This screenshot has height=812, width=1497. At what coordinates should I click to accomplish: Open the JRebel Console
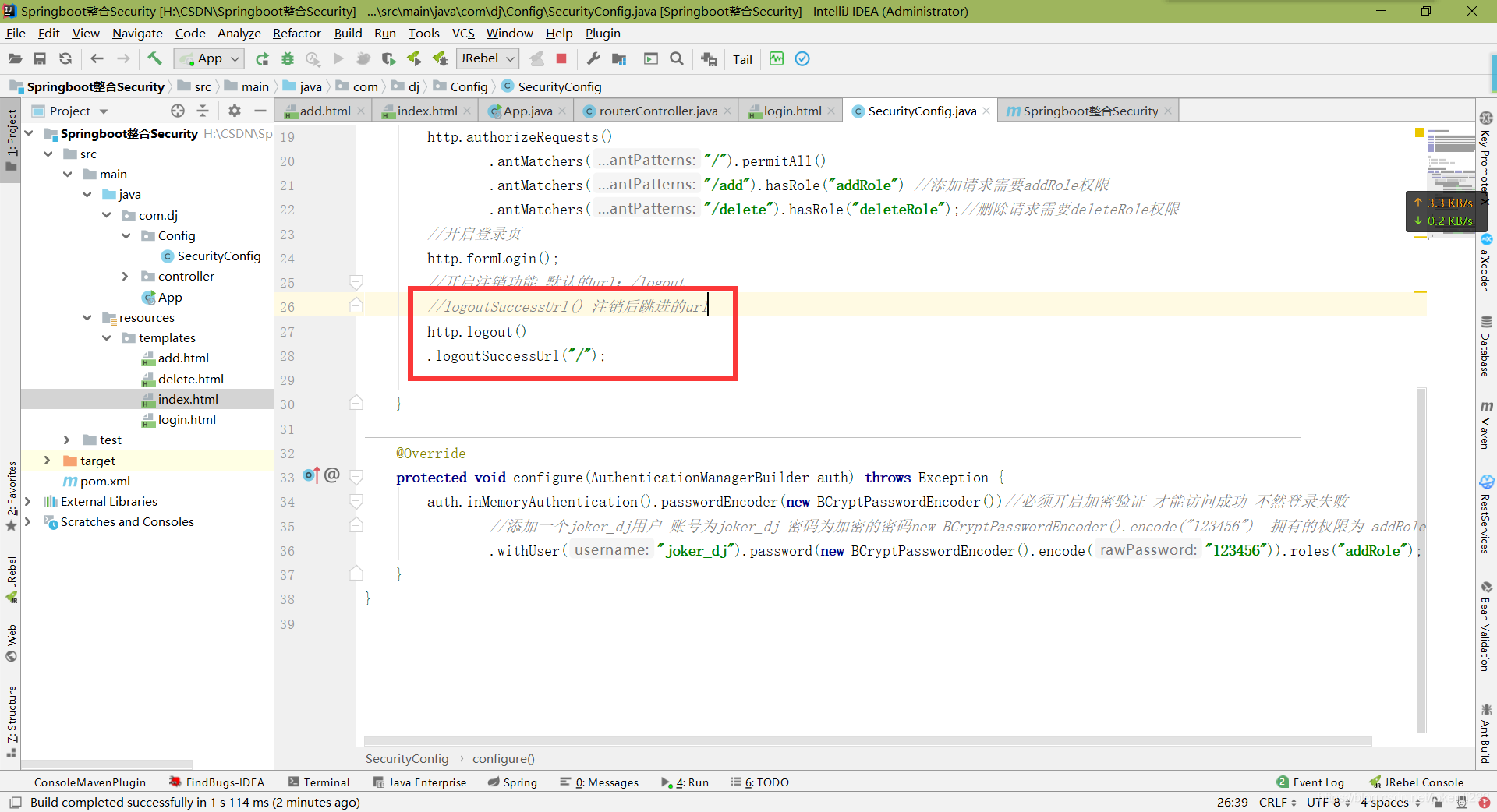tap(1416, 782)
